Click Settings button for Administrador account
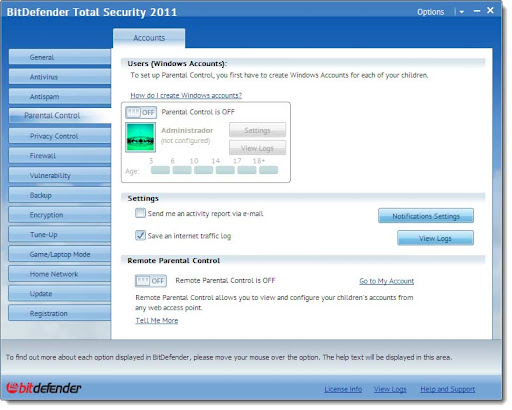Viewport: 512px width, 410px height. click(257, 130)
